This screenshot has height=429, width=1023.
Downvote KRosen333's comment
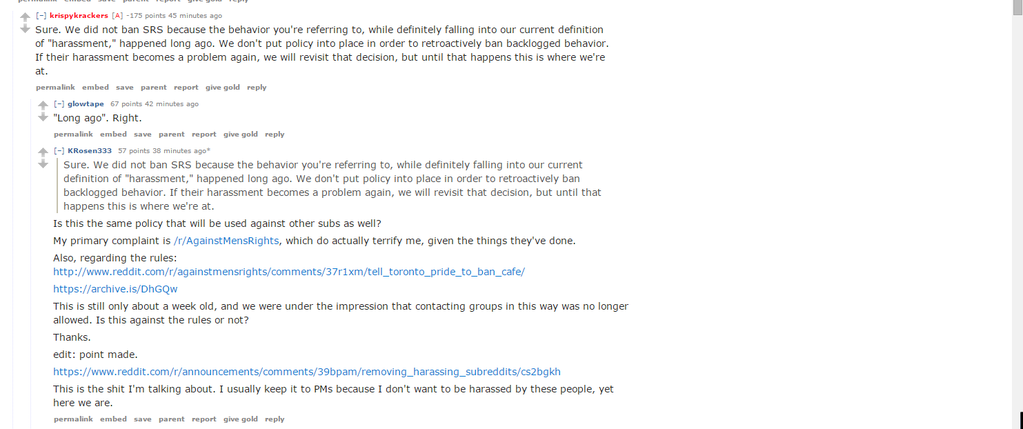43,164
